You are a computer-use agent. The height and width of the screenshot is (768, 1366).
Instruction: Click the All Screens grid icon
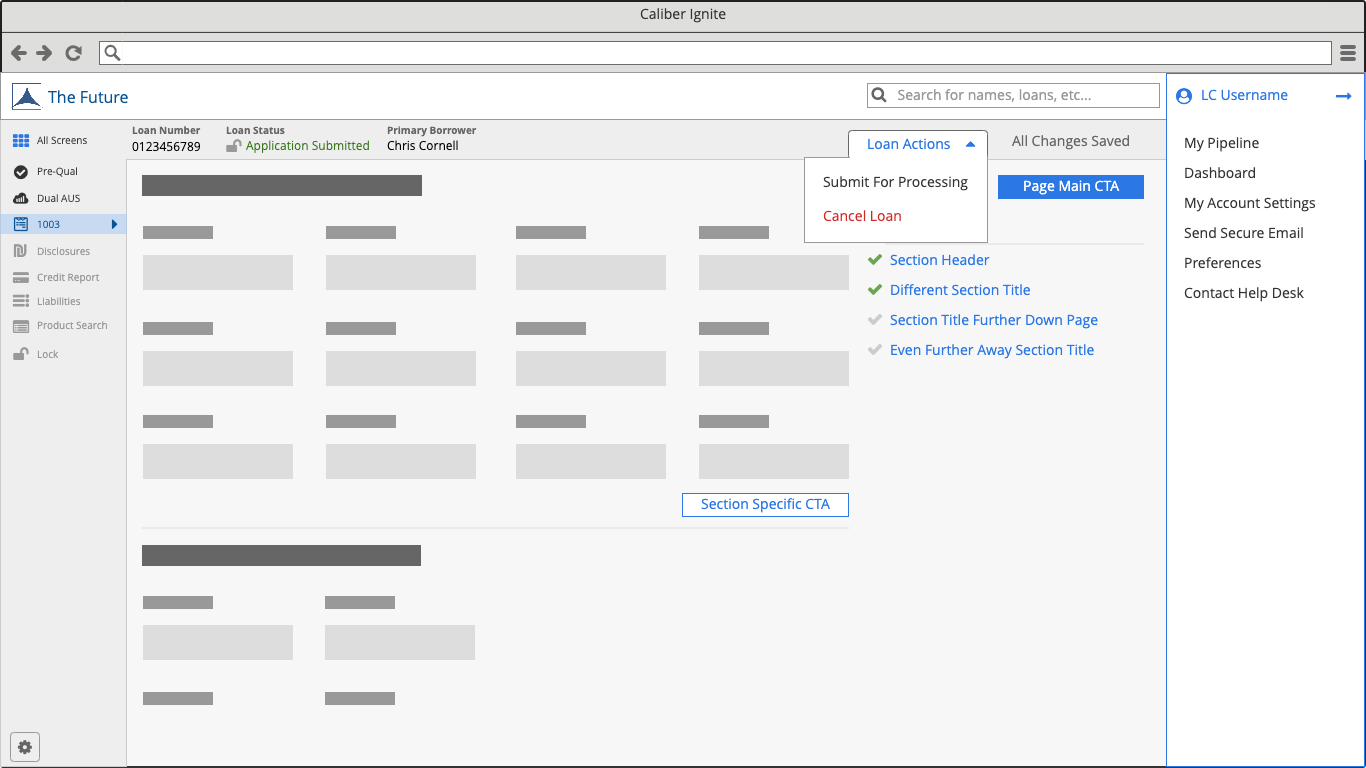[20, 141]
